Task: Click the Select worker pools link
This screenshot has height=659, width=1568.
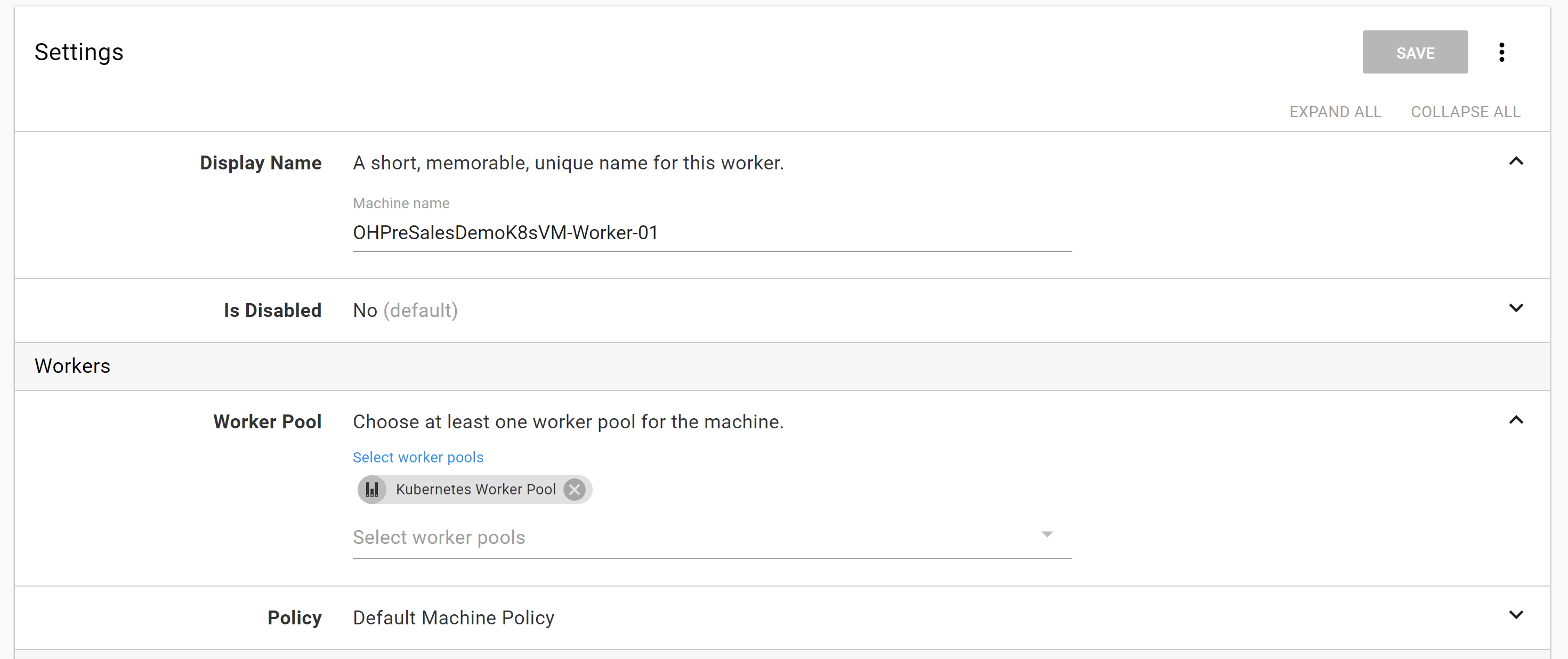Action: [417, 458]
